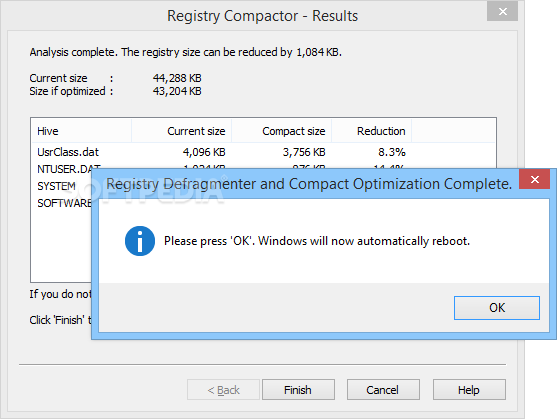Select the SOFTWARE hive row
Image resolution: width=557 pixels, height=419 pixels.
pyautogui.click(x=64, y=203)
